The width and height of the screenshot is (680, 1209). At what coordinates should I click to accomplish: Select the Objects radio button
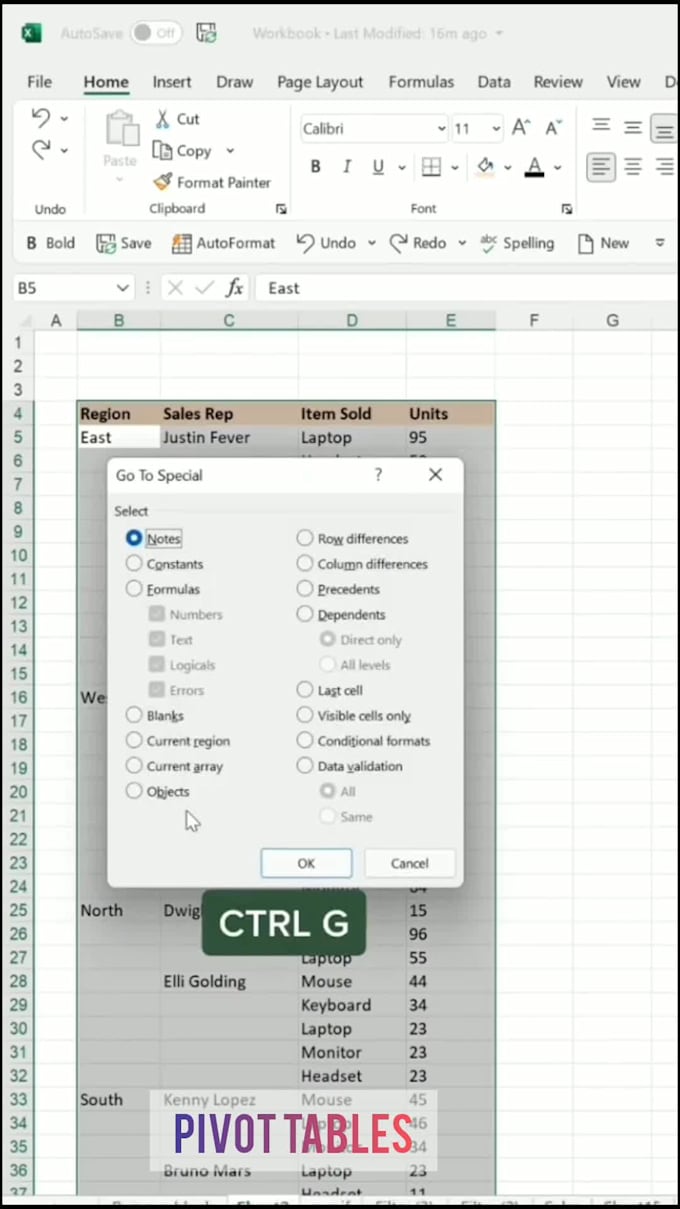point(134,791)
